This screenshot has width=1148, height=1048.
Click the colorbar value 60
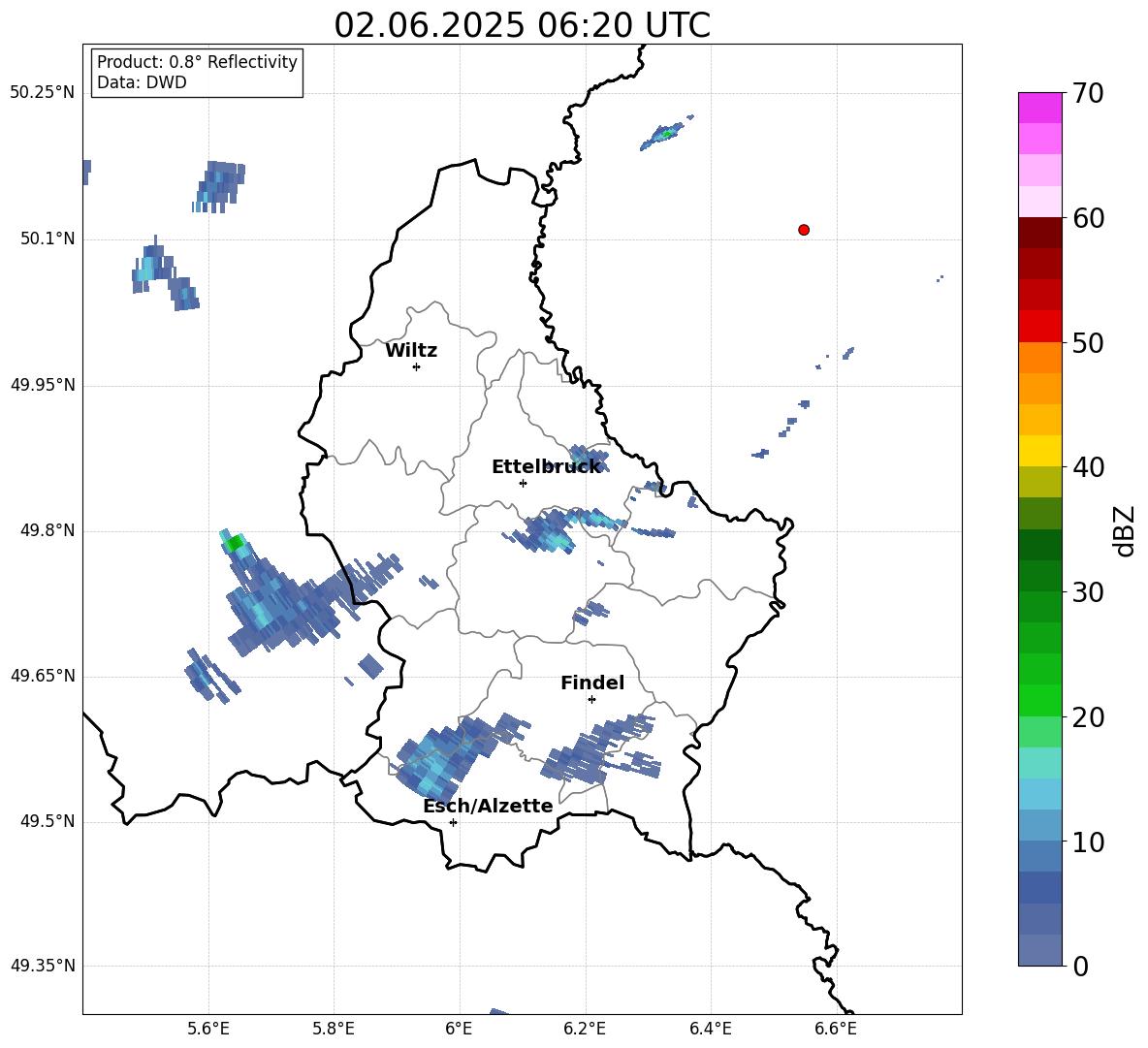tap(1088, 218)
